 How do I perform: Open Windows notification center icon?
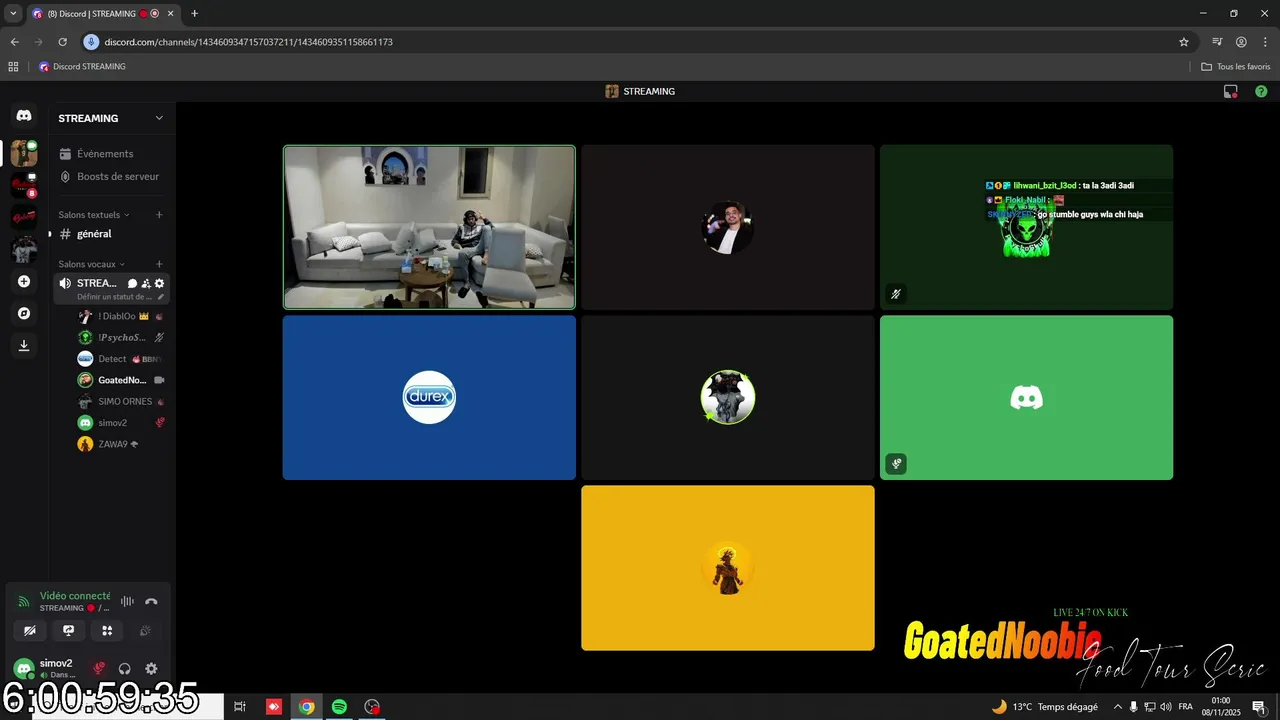1259,707
